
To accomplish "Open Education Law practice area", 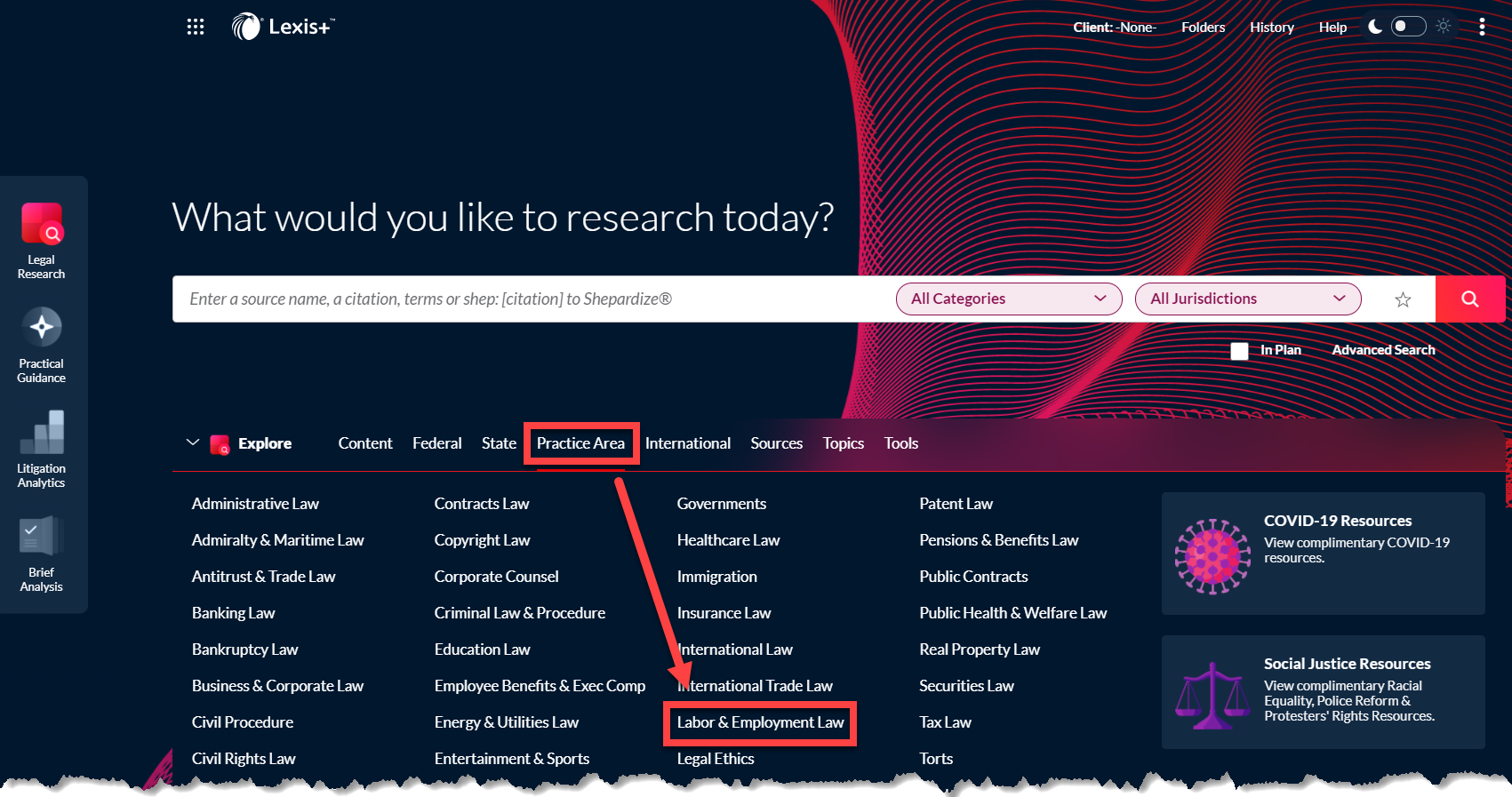I will click(483, 650).
